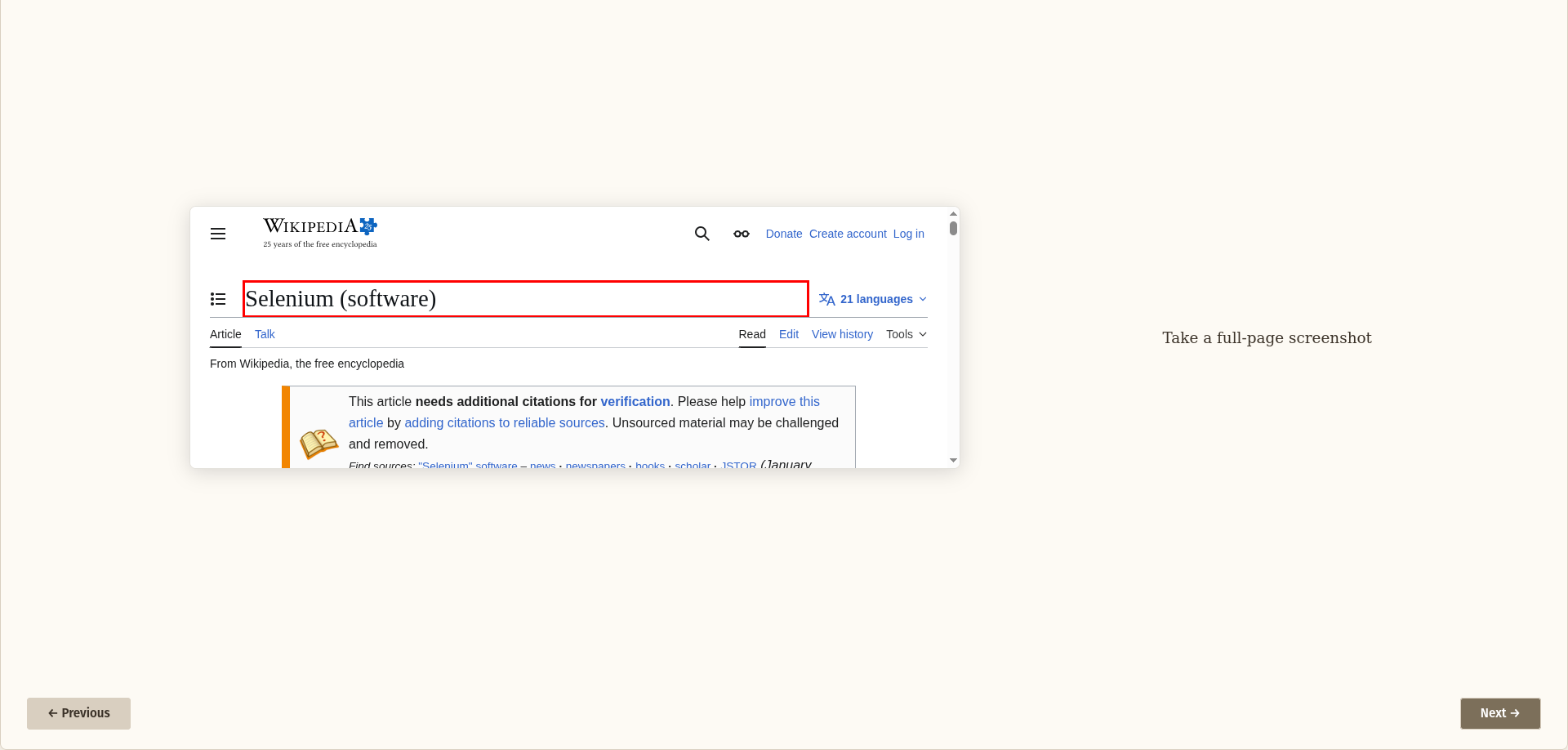The width and height of the screenshot is (1568, 750).
Task: Select the Read tab
Action: (752, 334)
